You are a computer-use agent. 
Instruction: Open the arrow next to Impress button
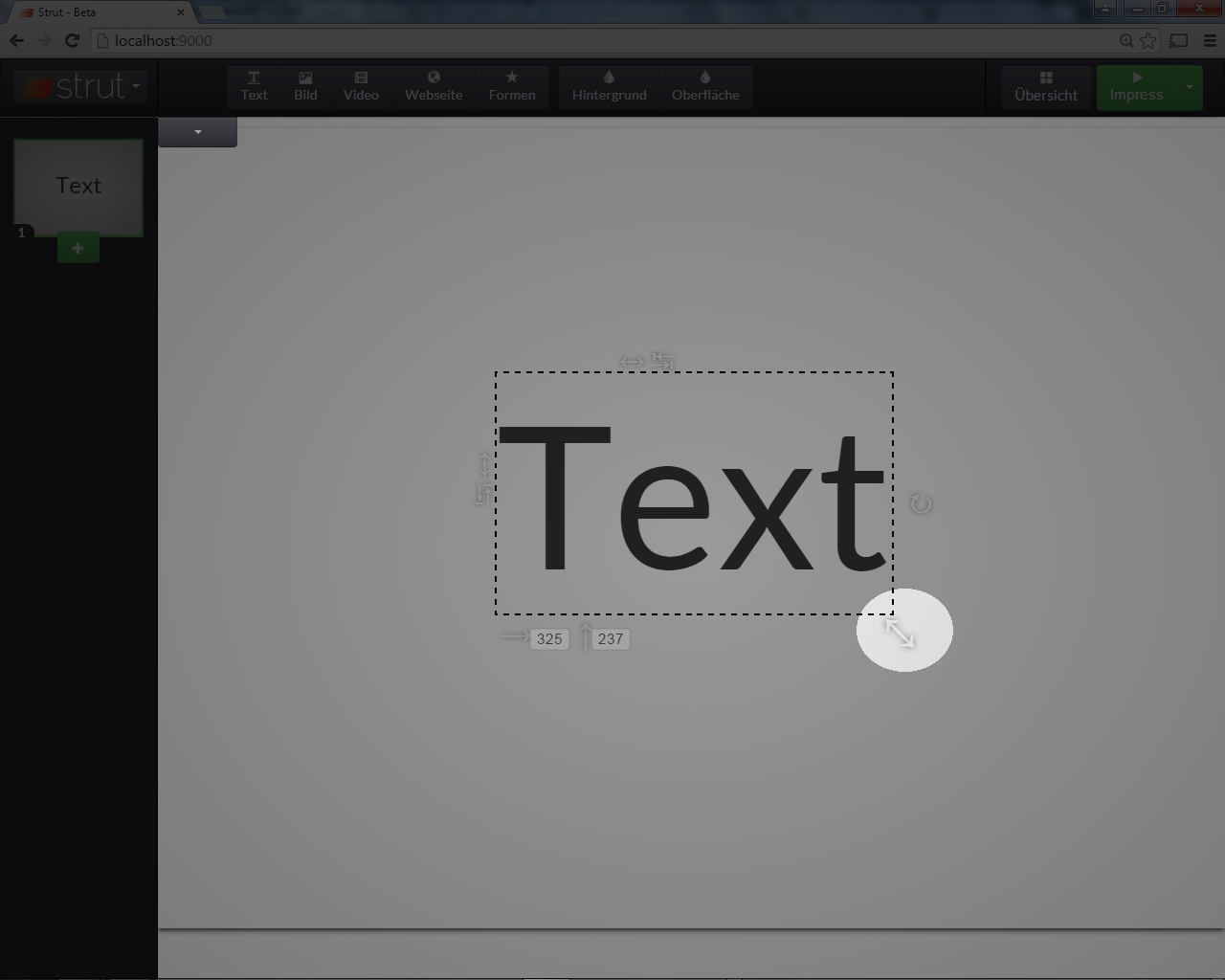tap(1190, 86)
